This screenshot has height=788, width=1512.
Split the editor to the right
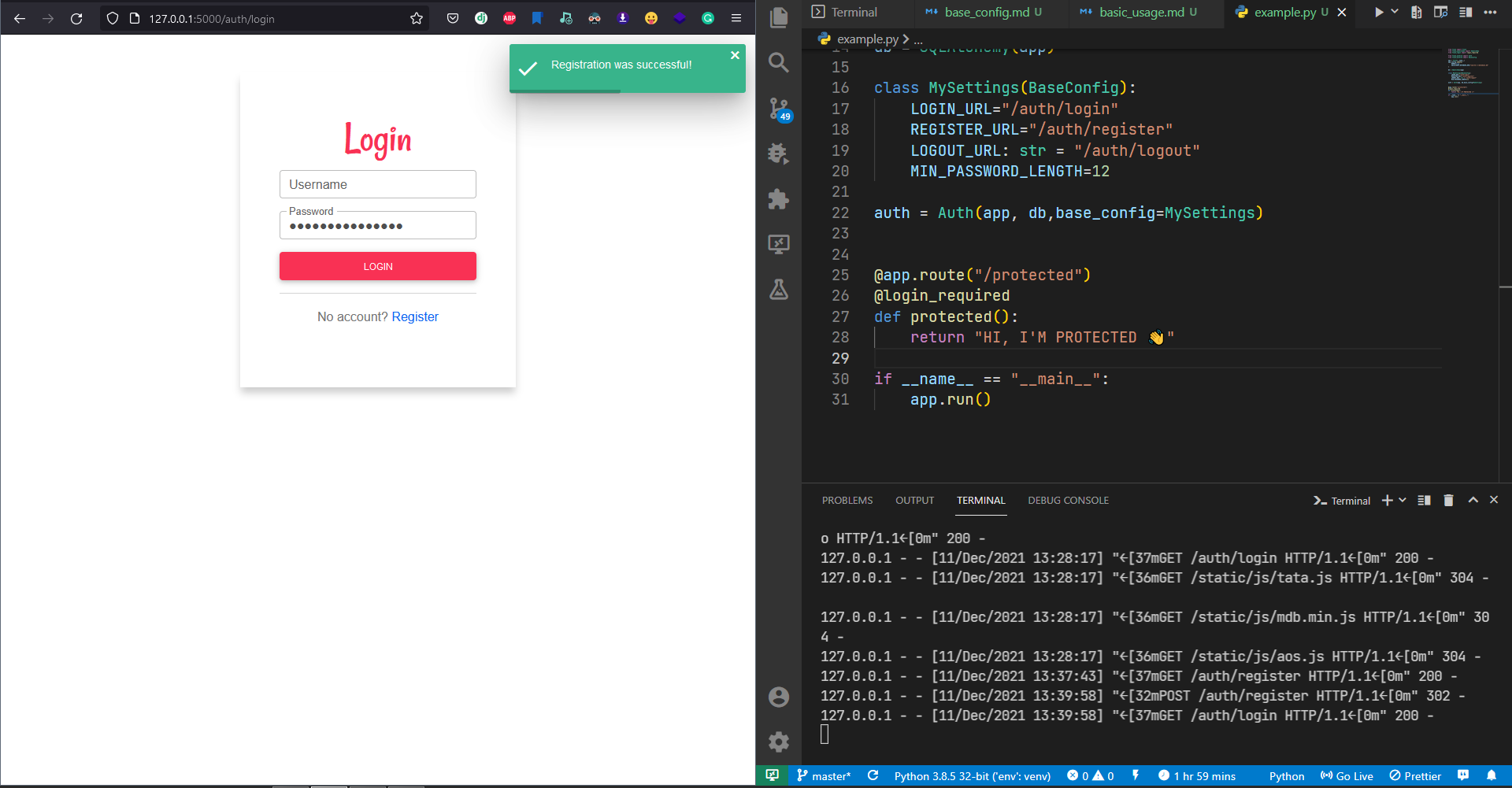1466,12
